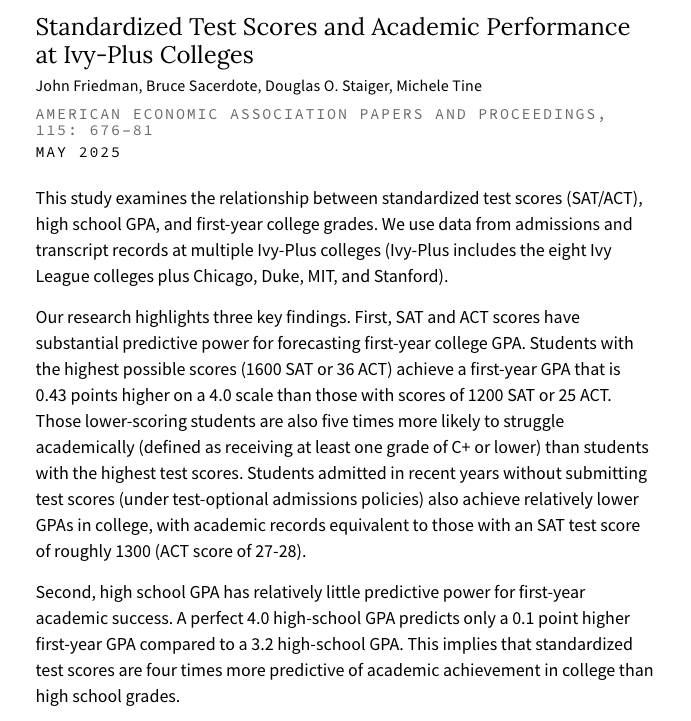The width and height of the screenshot is (691, 721).
Task: Click "(under test-optional admissions policies)" text
Action: 271,499
